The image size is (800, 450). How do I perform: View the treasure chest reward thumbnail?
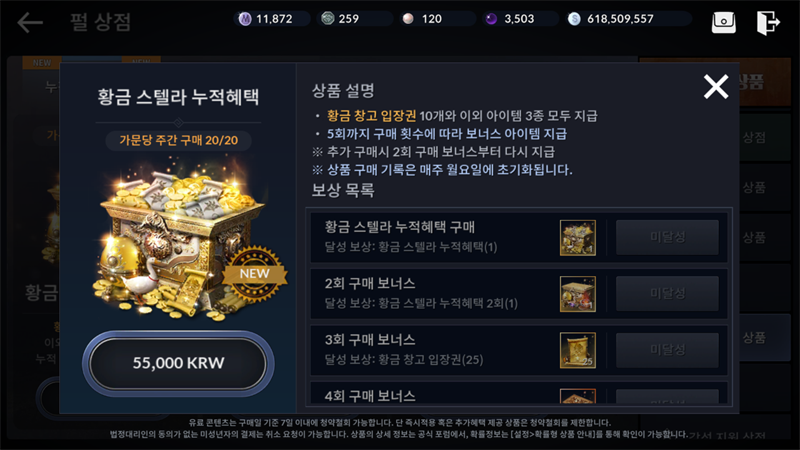(578, 238)
